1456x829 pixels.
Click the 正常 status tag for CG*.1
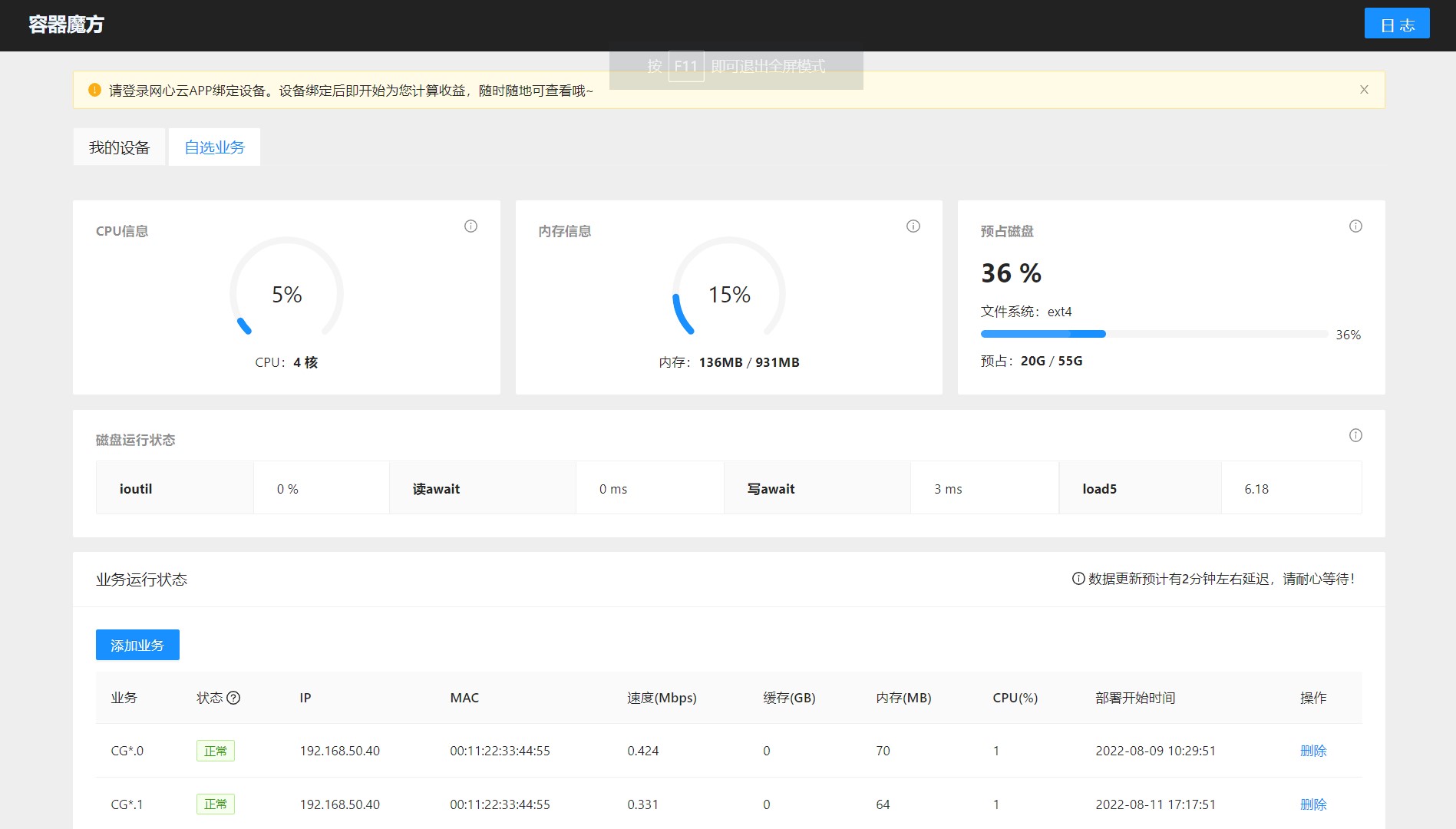click(x=216, y=804)
